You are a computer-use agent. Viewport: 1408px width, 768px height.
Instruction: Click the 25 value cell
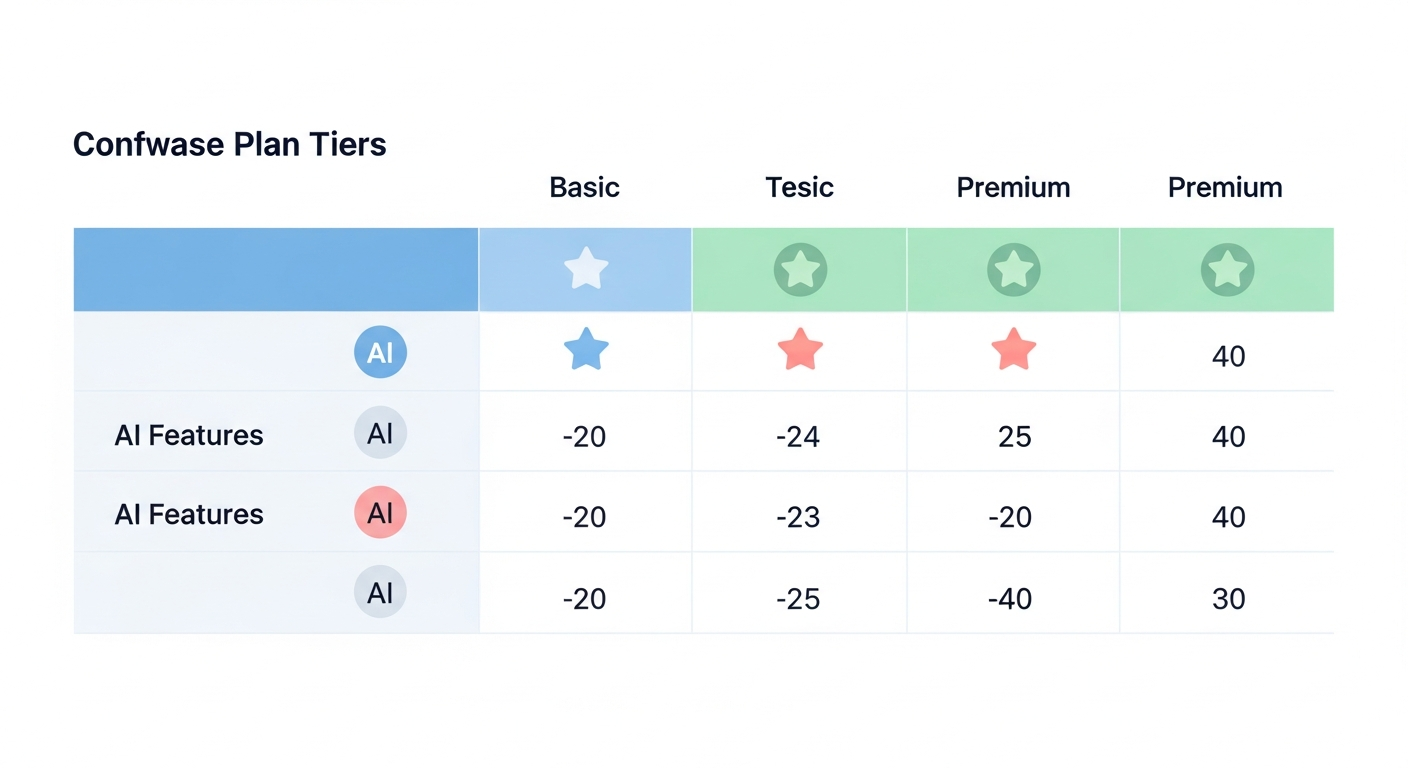coord(1014,437)
